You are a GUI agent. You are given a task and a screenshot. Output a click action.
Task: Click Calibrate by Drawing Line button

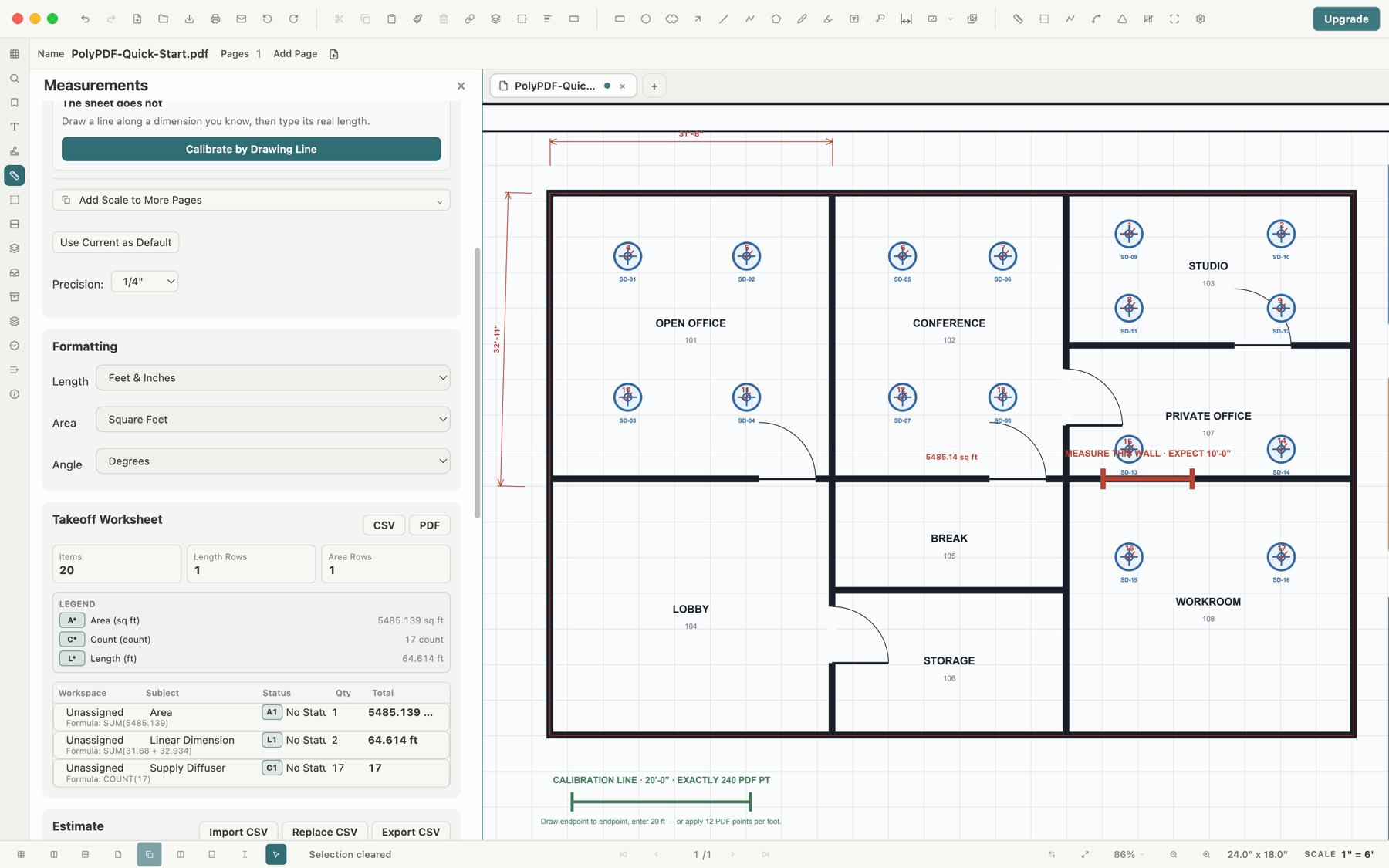[x=252, y=149]
